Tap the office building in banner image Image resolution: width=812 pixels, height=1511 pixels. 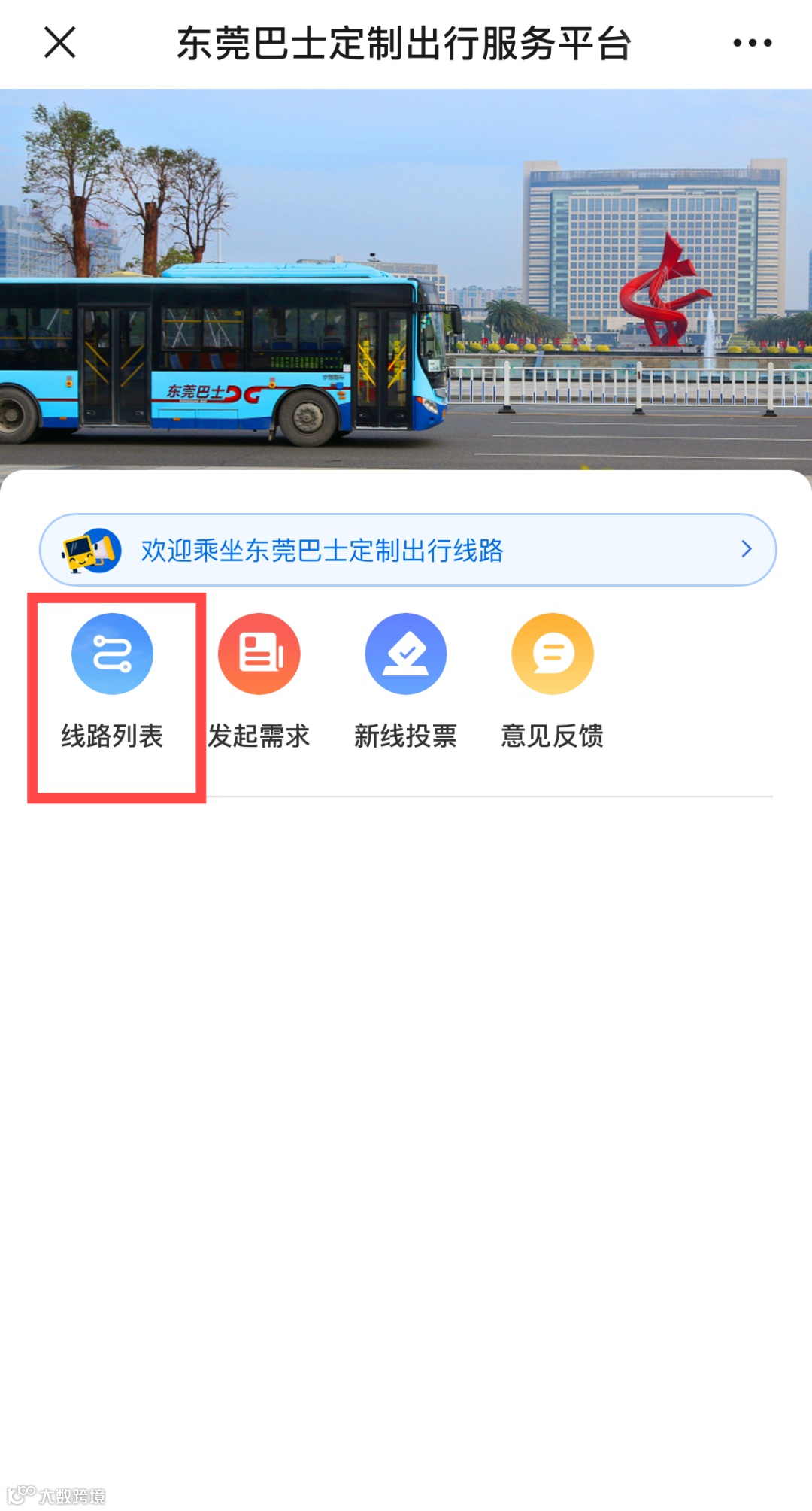[654, 244]
